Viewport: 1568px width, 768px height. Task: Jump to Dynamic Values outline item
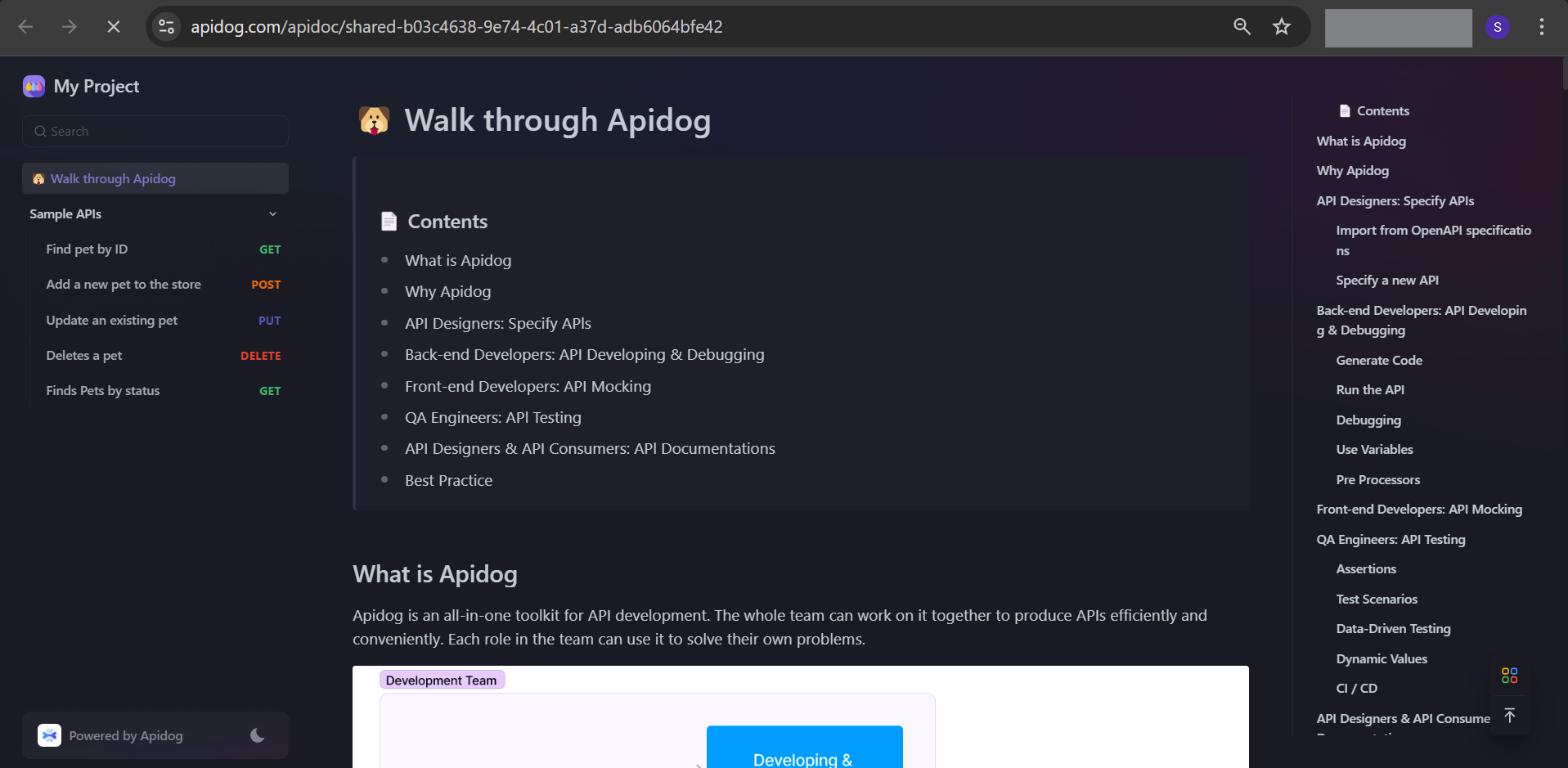pos(1382,658)
